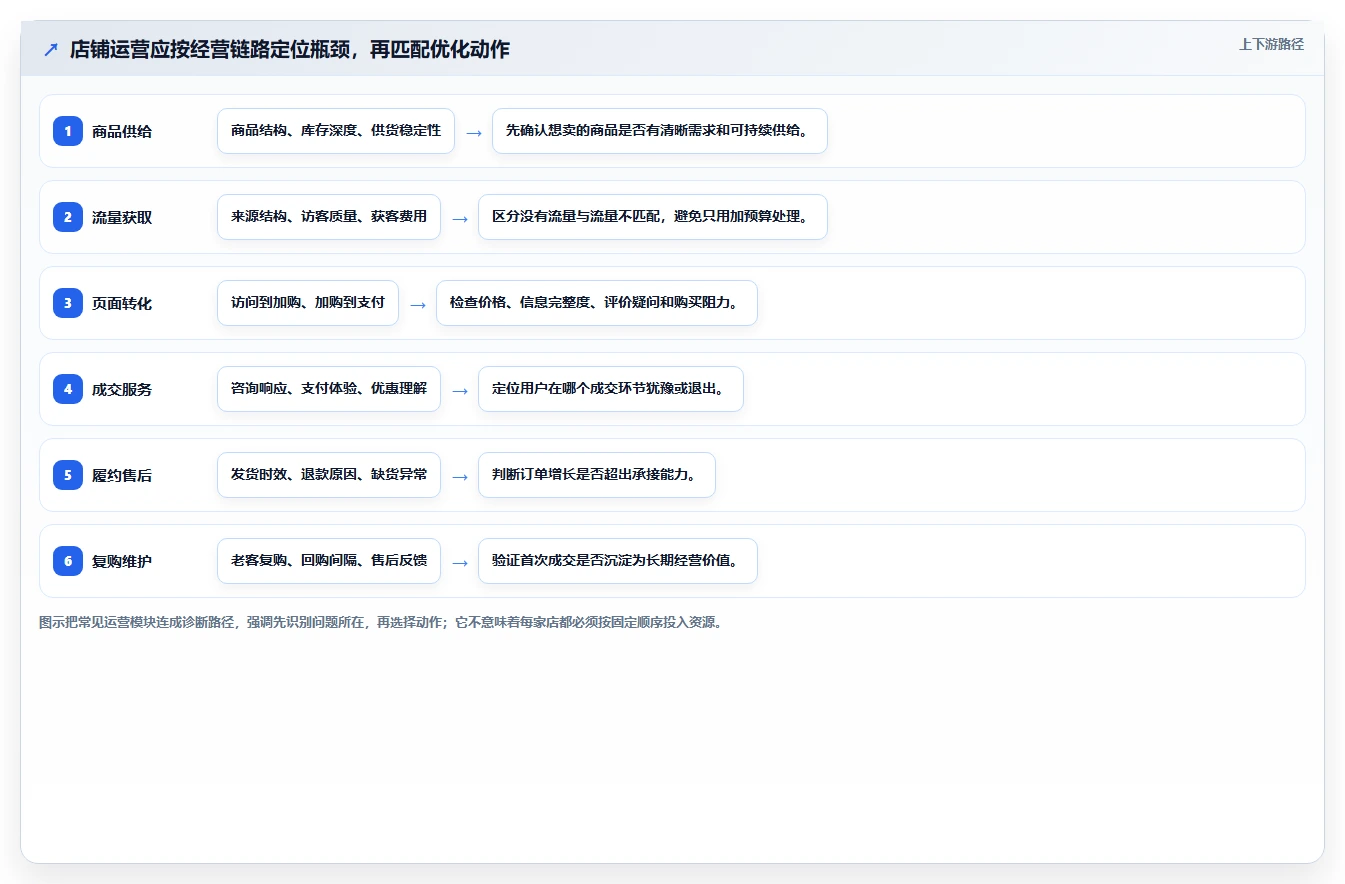Click the 访问到加购、加购到支付 box
The image size is (1345, 884).
click(308, 303)
